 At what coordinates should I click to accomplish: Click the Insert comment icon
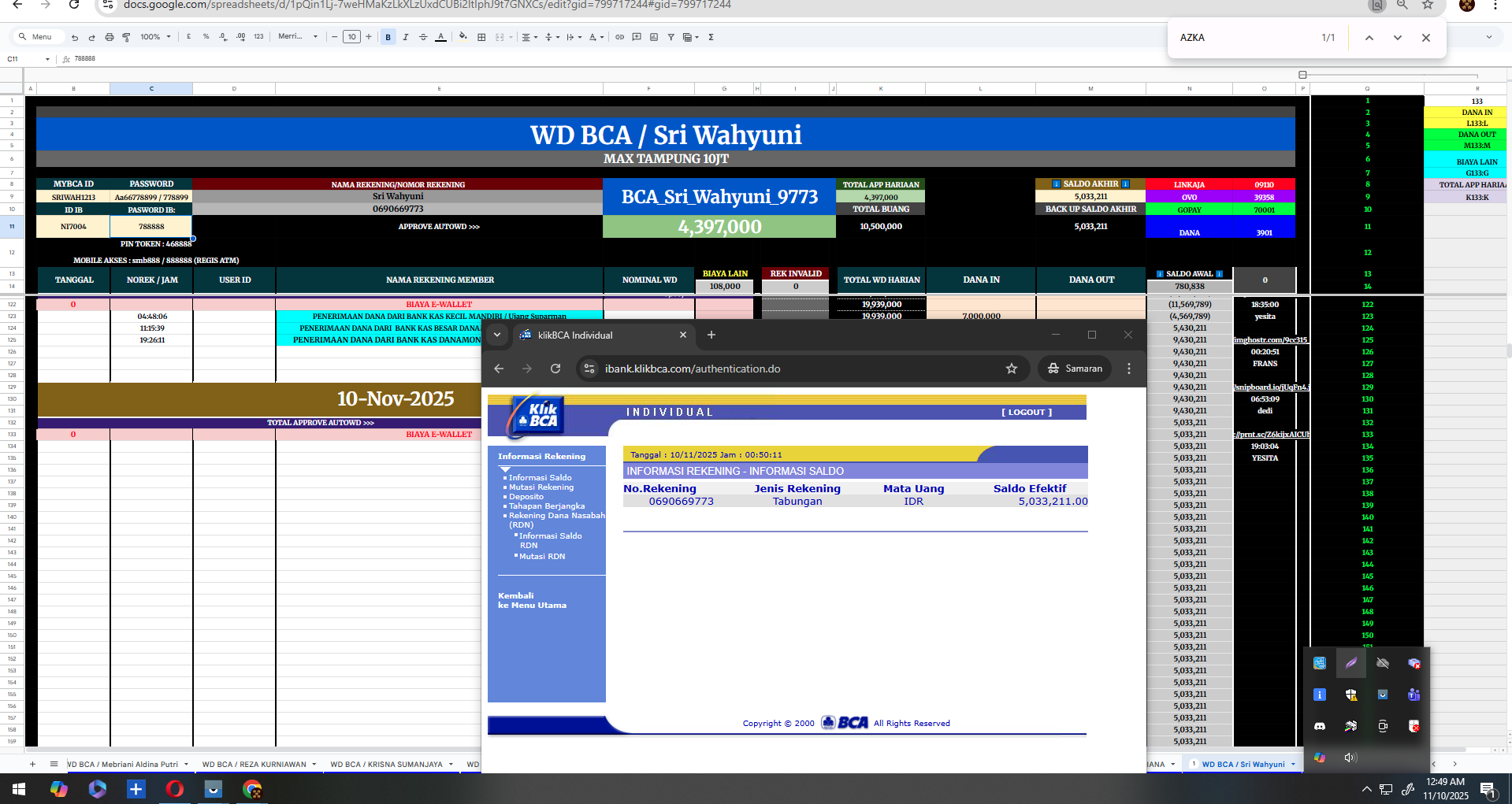pyautogui.click(x=637, y=37)
